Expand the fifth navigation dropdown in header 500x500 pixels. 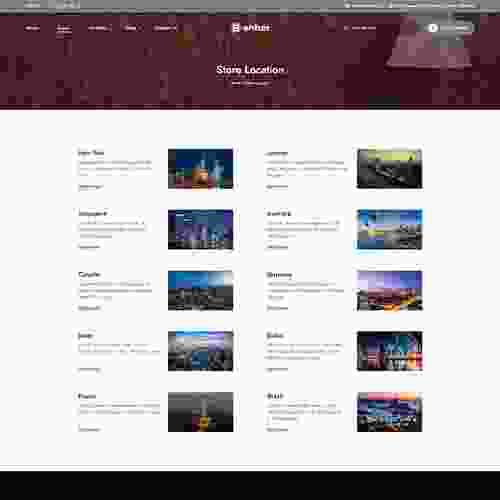[x=165, y=28]
